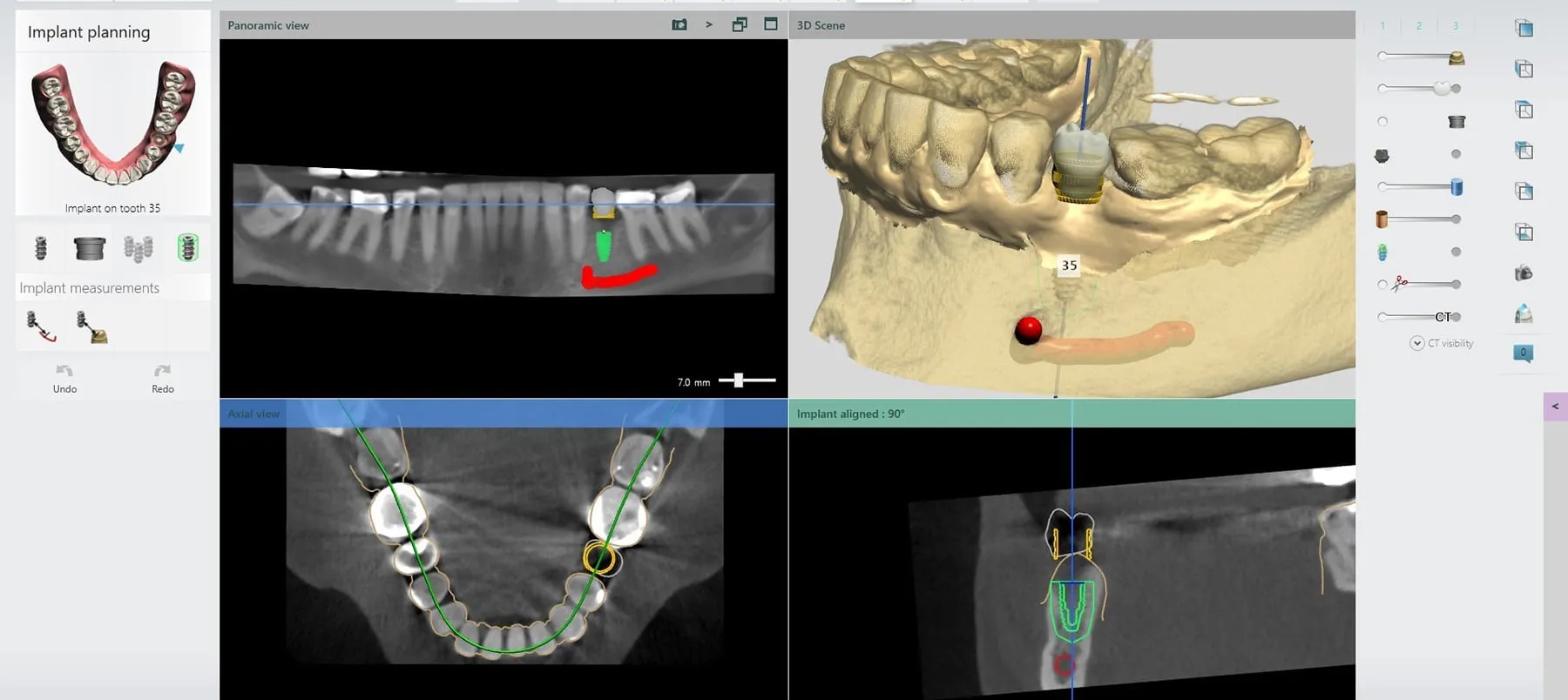1568x700 pixels.
Task: Collapse side panel with the purple < arrow
Action: pos(1555,407)
